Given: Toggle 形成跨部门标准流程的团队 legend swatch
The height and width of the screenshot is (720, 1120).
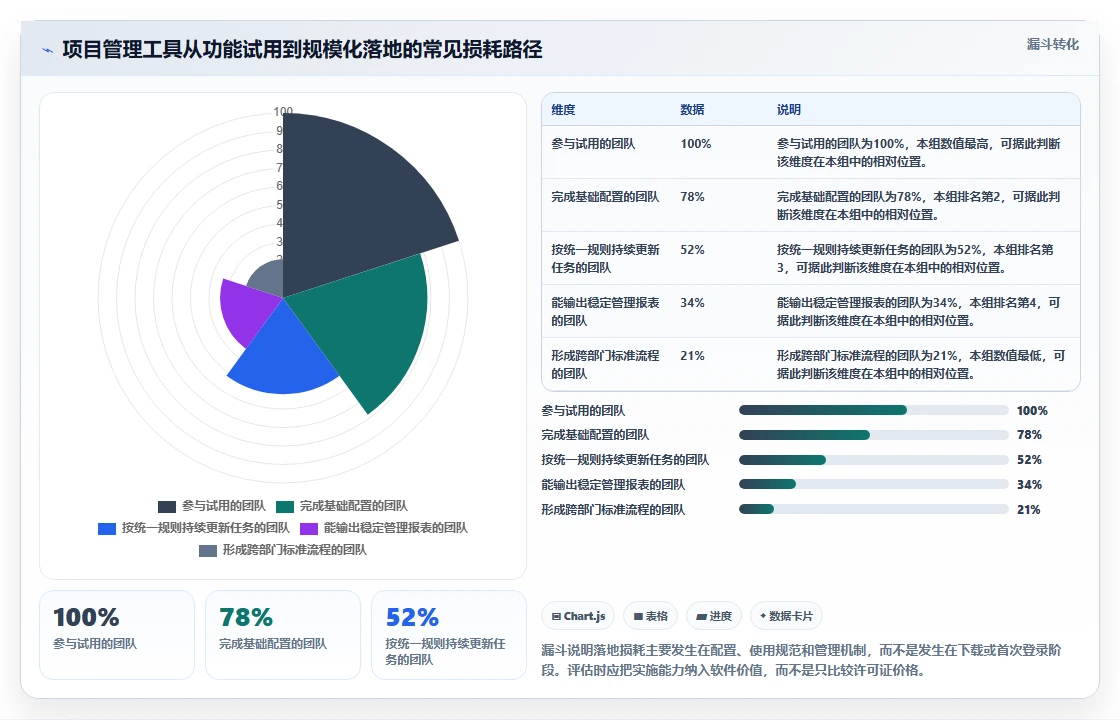Looking at the screenshot, I should pyautogui.click(x=208, y=551).
